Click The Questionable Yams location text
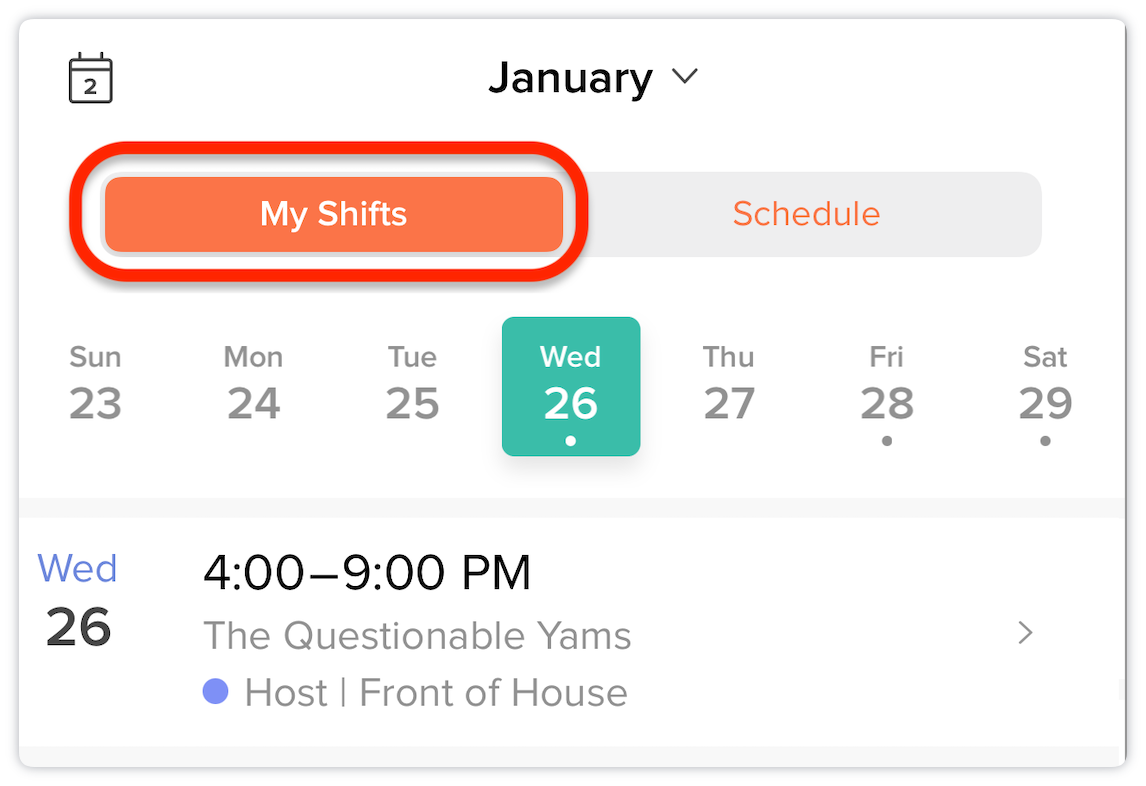1146x786 pixels. tap(417, 635)
